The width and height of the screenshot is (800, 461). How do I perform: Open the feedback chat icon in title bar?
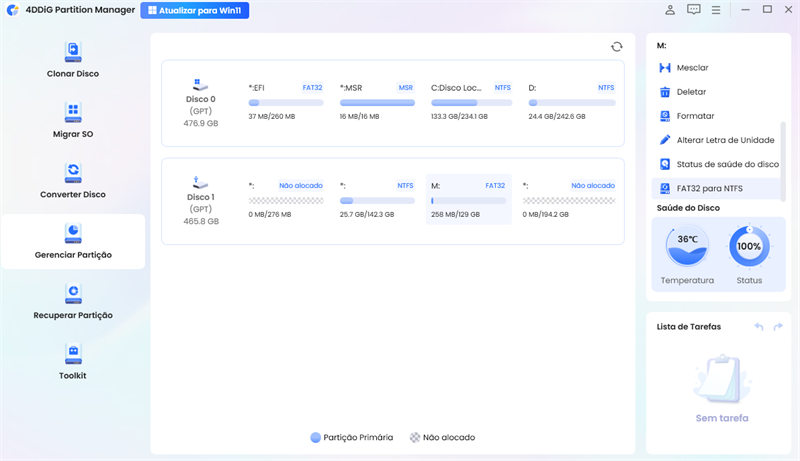[x=694, y=10]
